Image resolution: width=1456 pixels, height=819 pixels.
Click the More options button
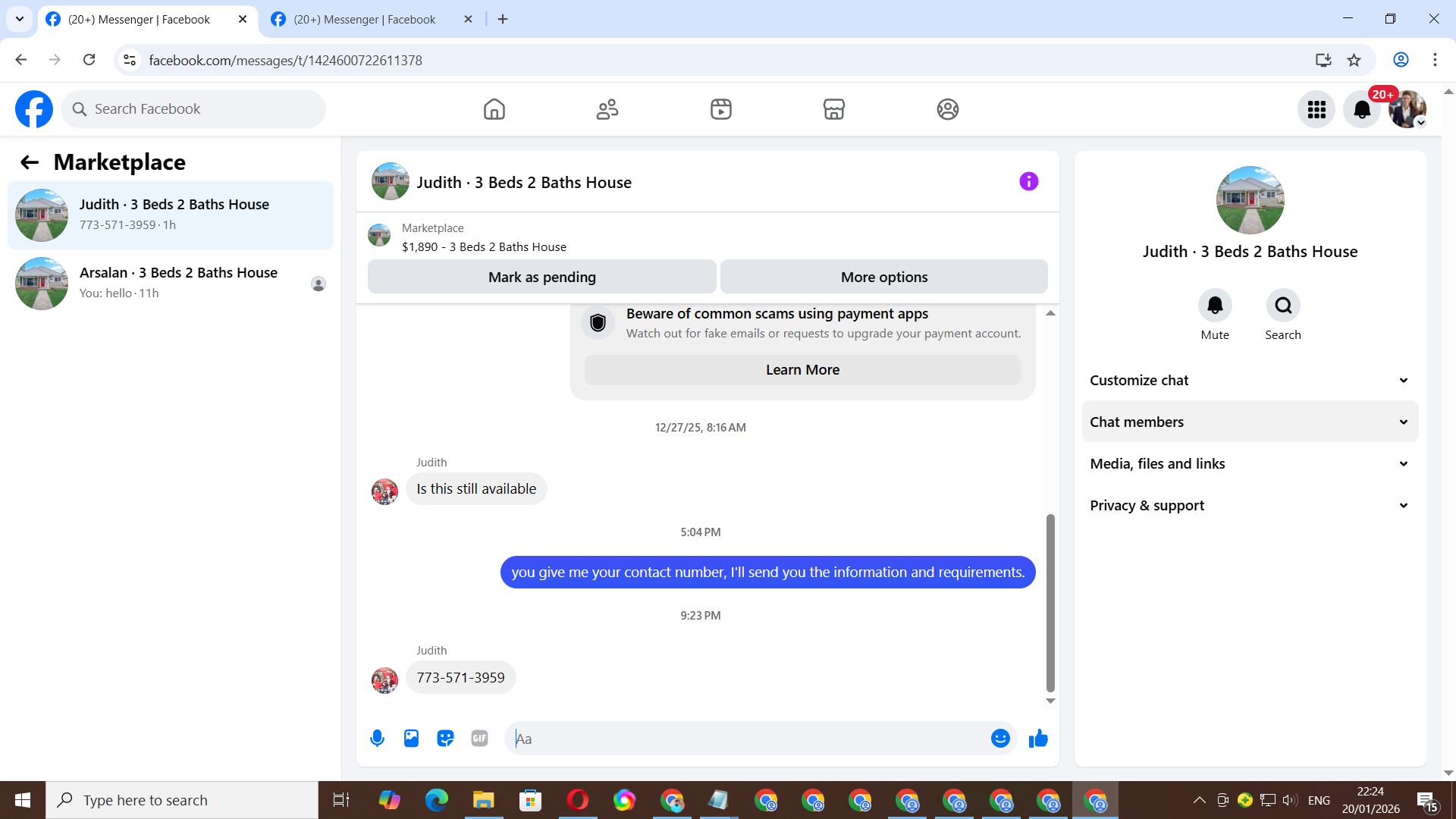pos(884,277)
